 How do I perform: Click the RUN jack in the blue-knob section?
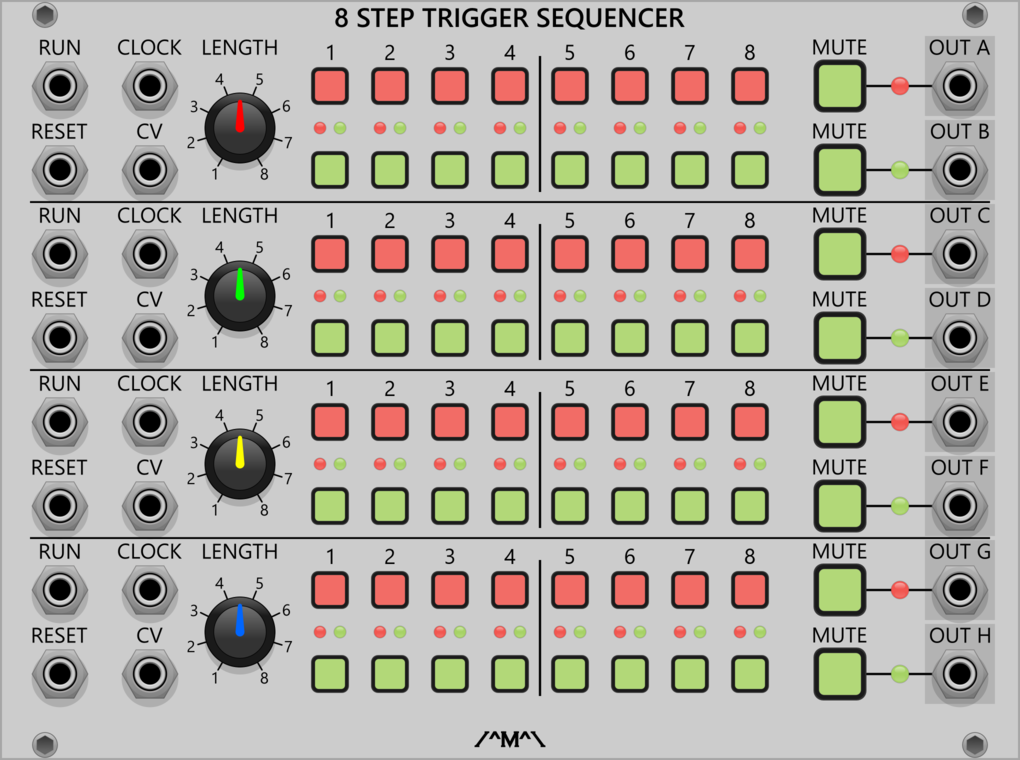pos(59,590)
